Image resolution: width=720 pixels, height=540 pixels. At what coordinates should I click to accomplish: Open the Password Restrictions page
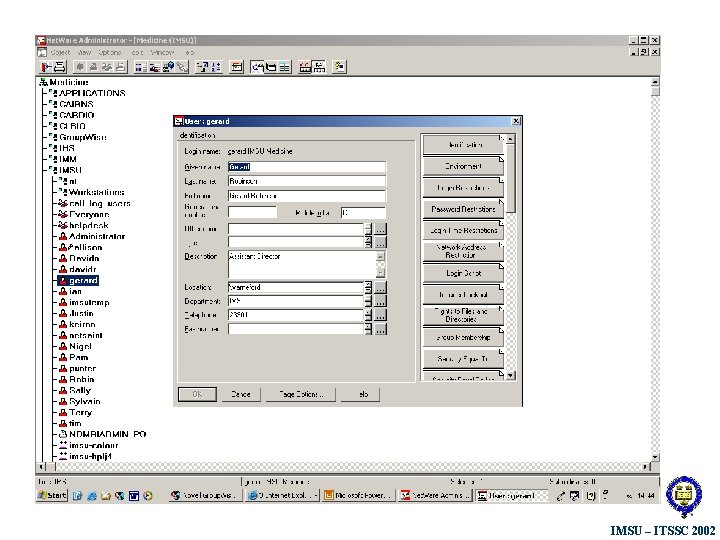tap(463, 209)
